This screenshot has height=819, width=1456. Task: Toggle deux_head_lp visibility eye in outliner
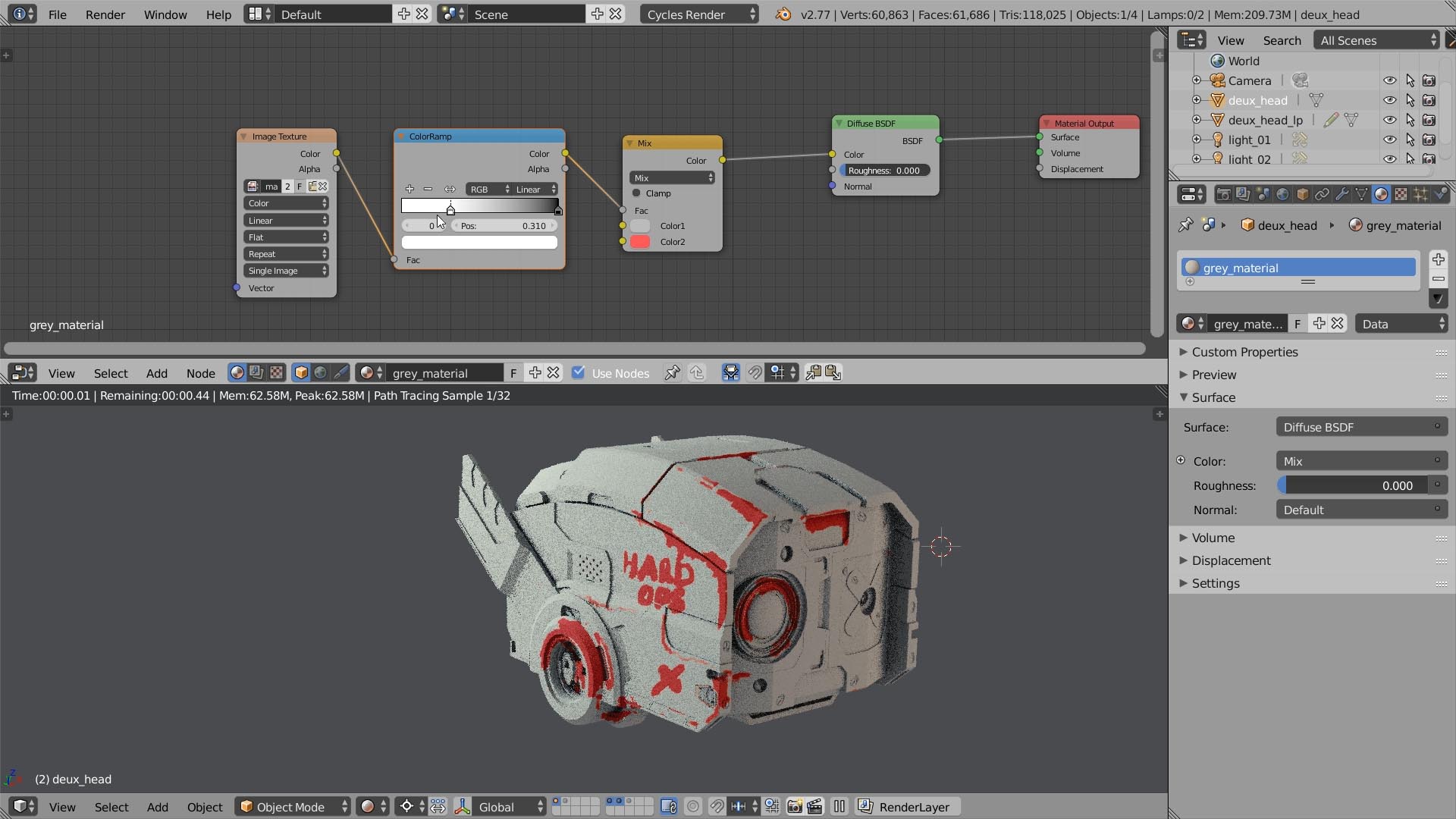[1389, 120]
